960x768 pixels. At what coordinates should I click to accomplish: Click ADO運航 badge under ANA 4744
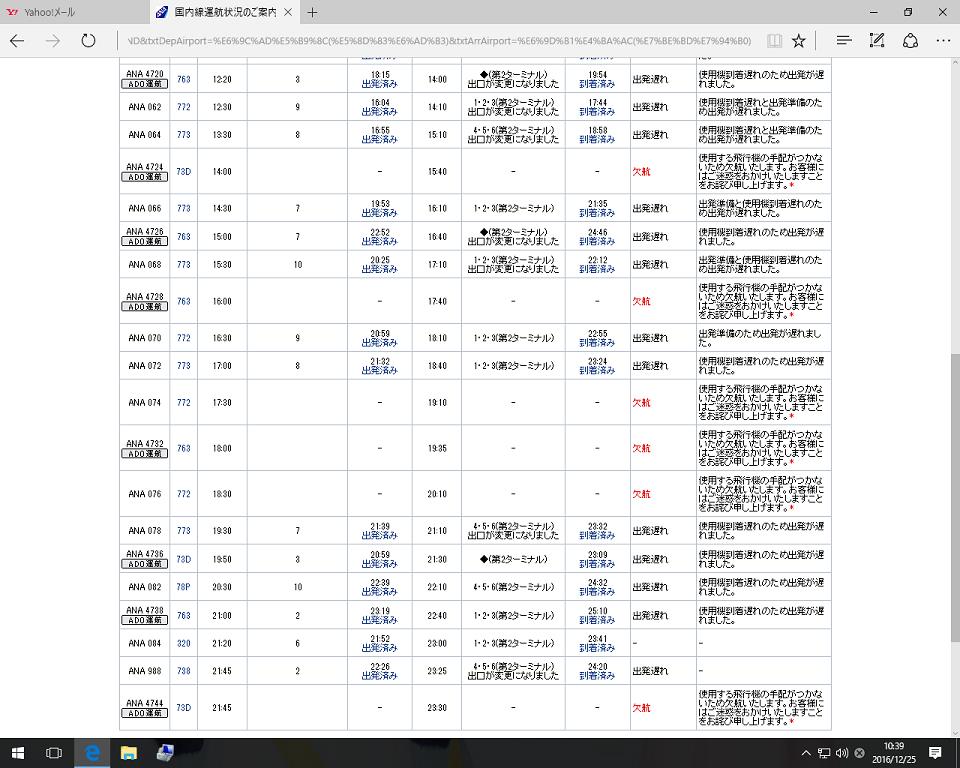tap(144, 713)
